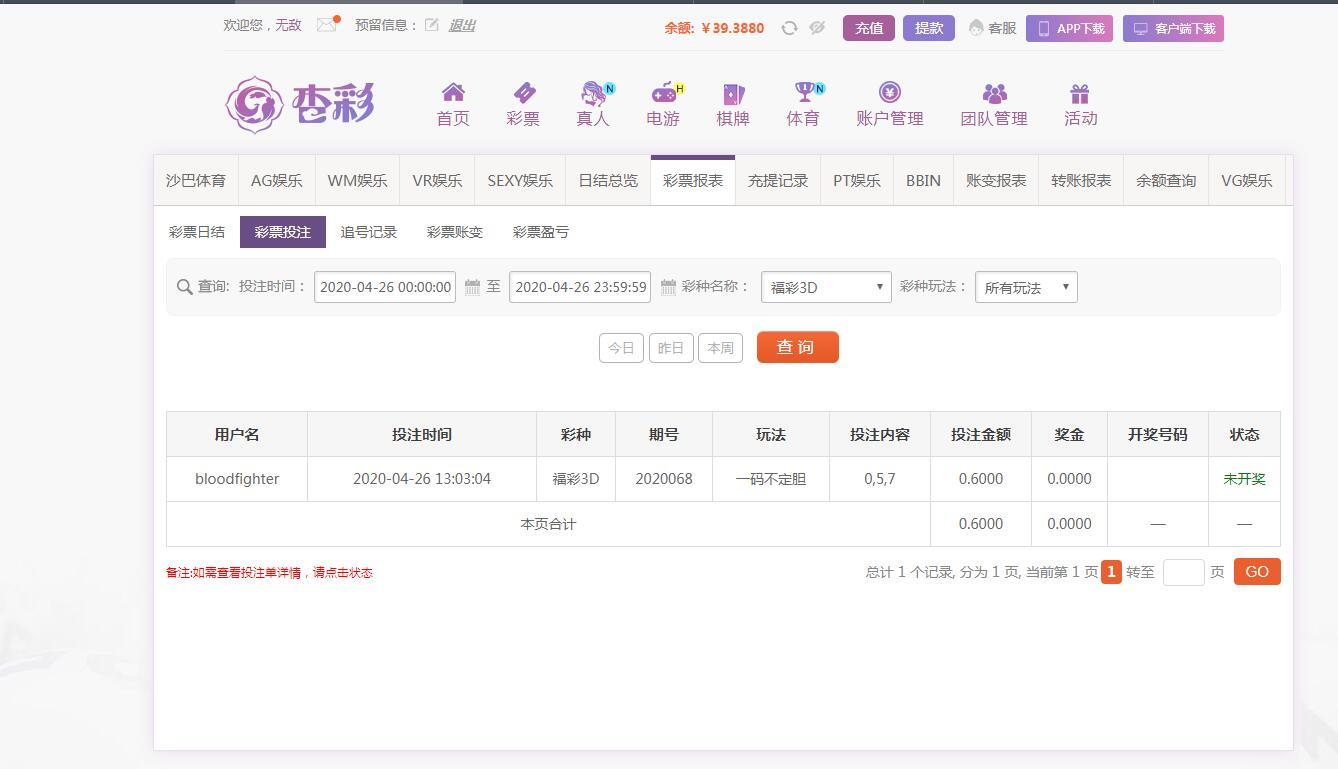Toggle balance visibility with eye icon

click(x=817, y=28)
